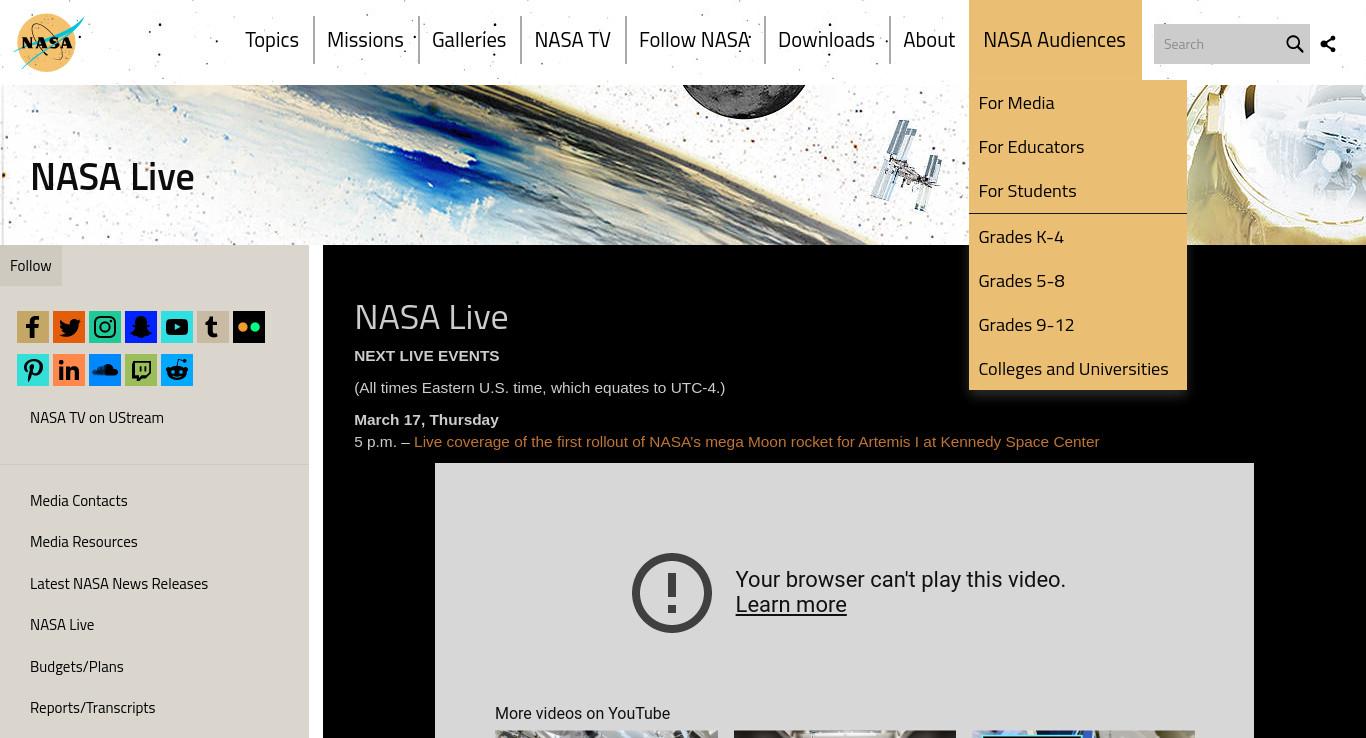Click last thumbnail under More videos

pos(1083,734)
